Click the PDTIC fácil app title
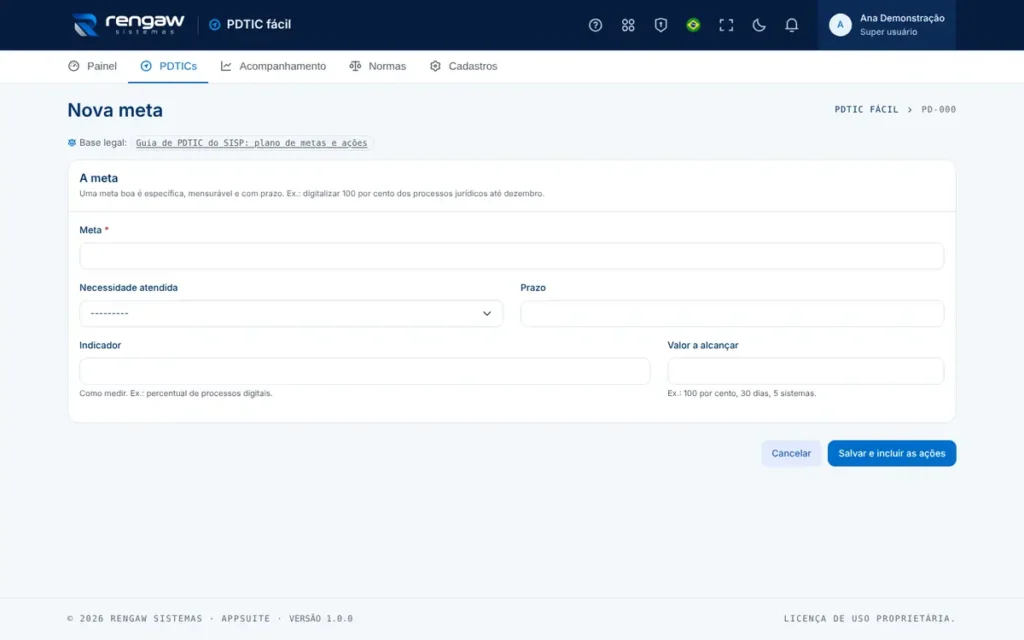This screenshot has width=1024, height=640. point(259,25)
